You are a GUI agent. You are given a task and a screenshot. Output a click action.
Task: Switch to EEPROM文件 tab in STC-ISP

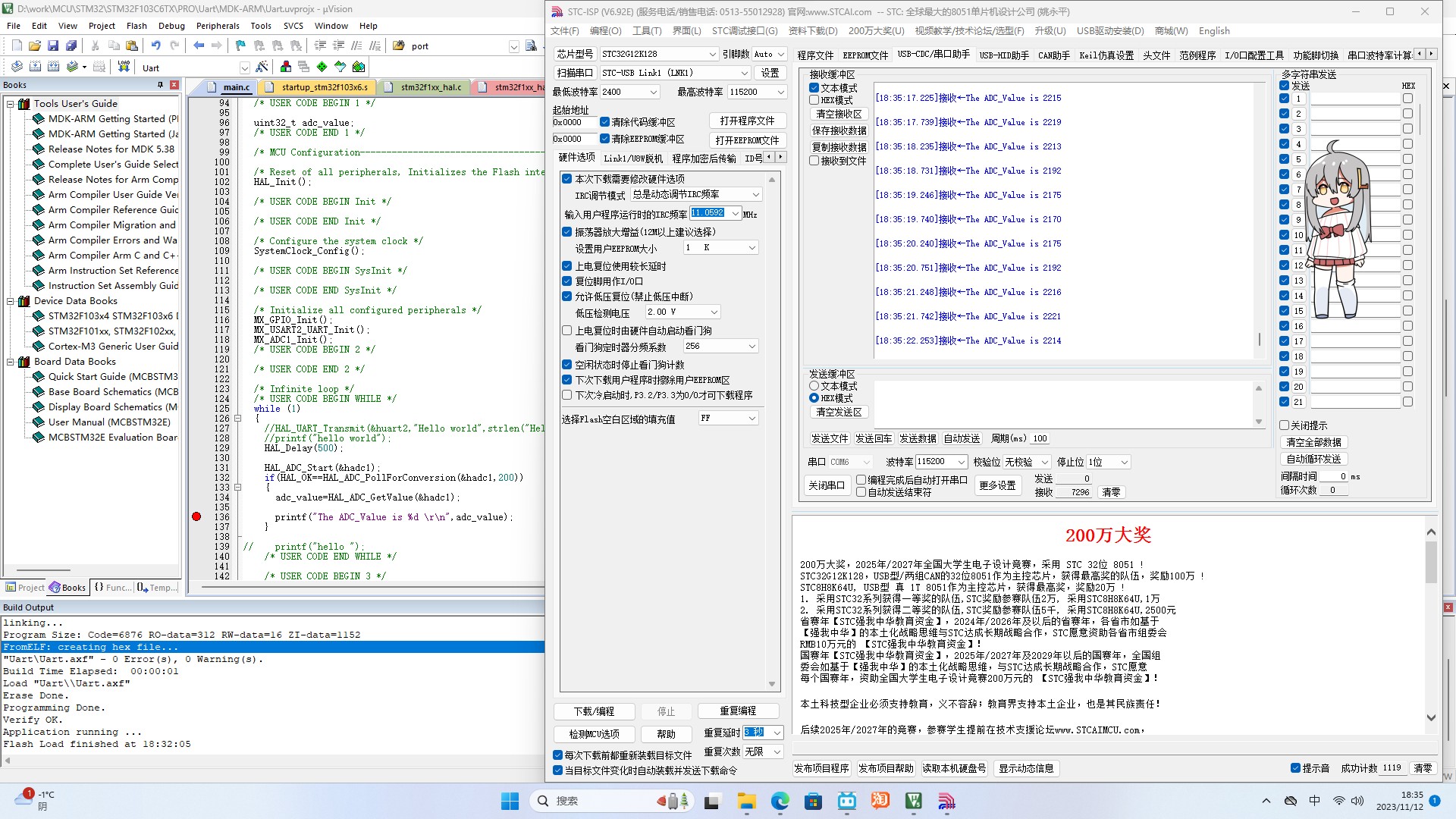coord(865,55)
